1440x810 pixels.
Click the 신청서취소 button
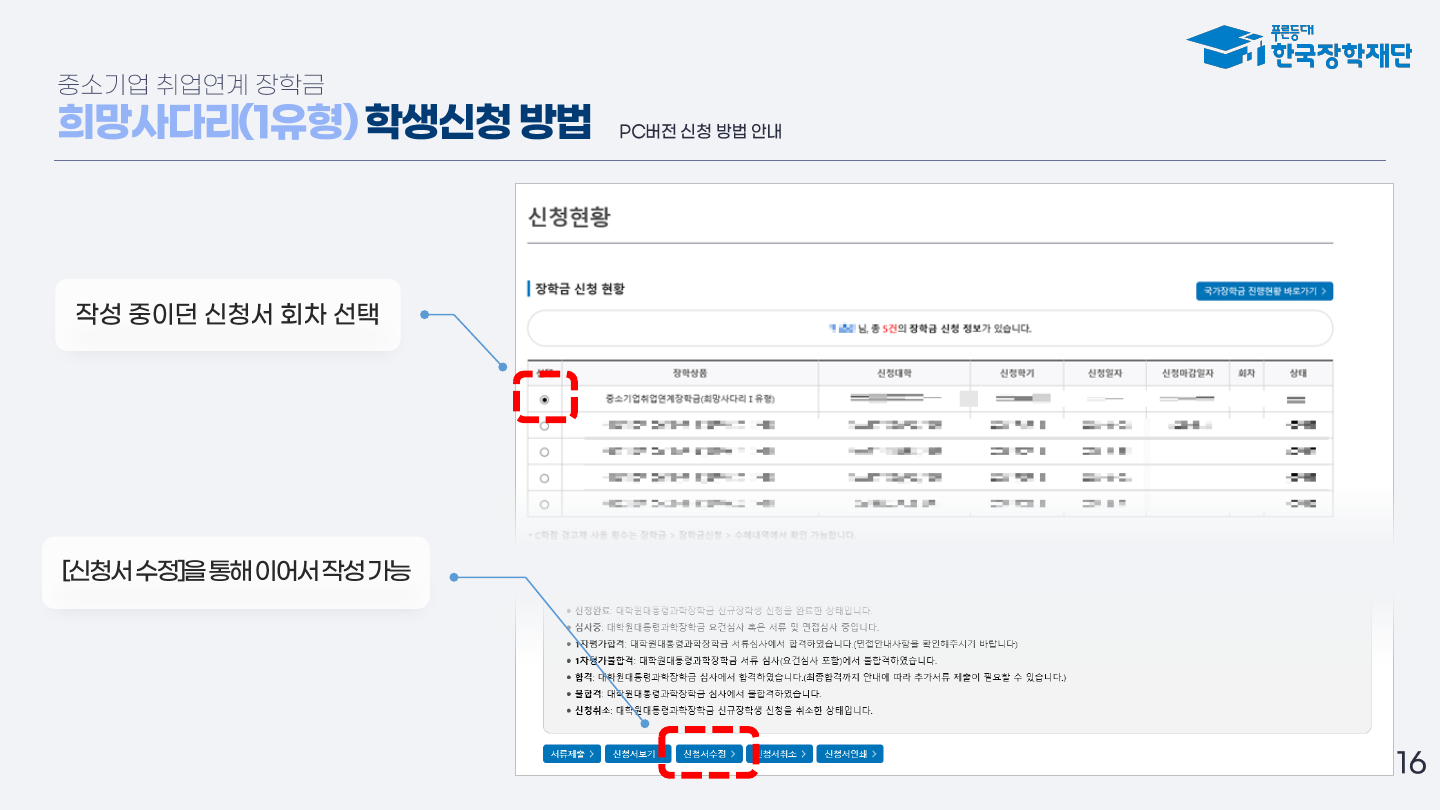point(780,754)
